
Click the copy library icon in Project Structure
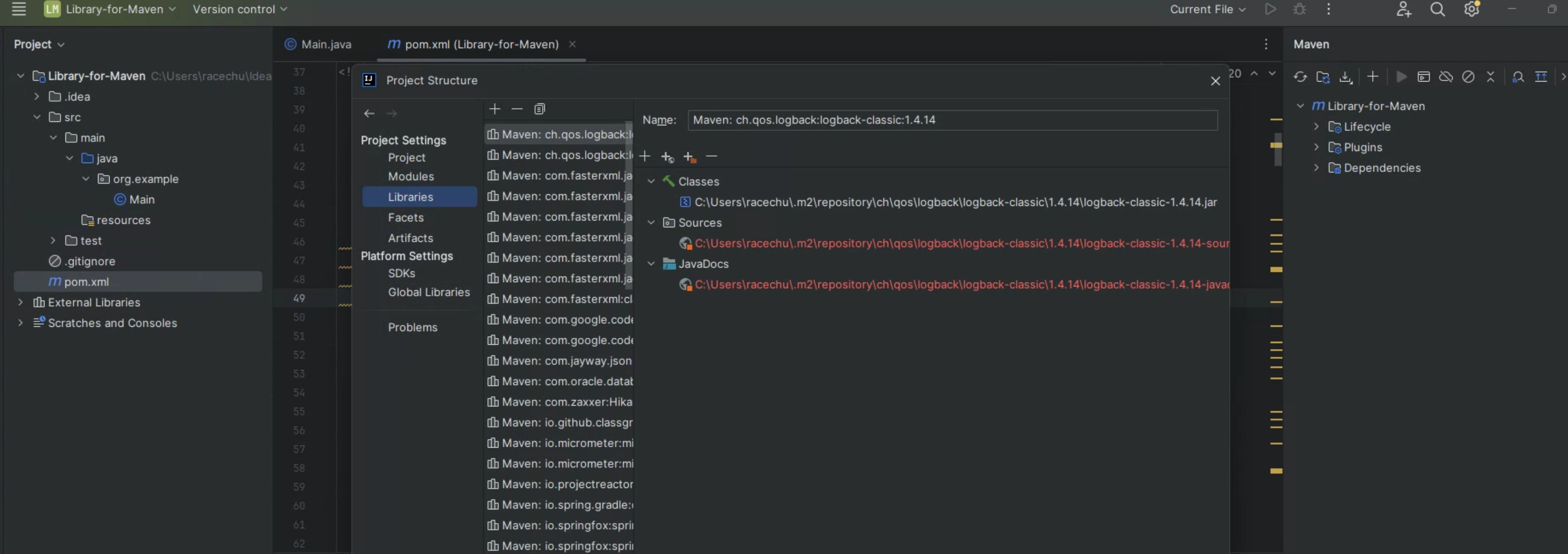pos(539,109)
